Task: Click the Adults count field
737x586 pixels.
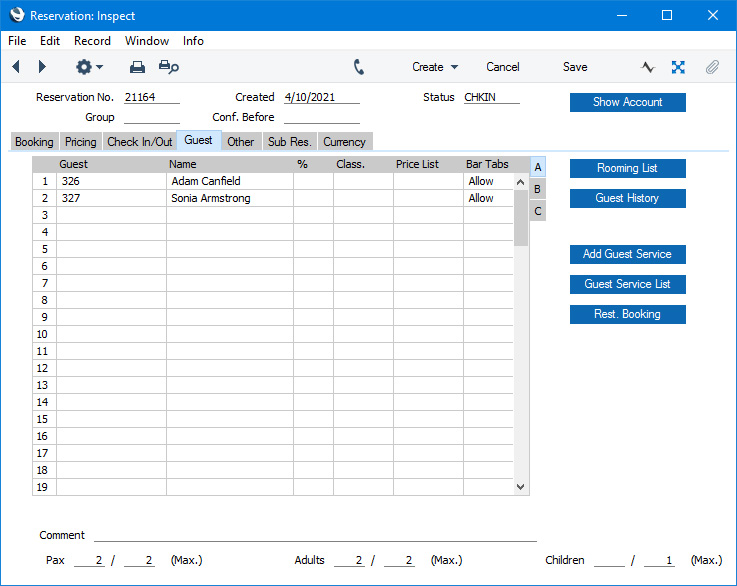Action: (349, 560)
